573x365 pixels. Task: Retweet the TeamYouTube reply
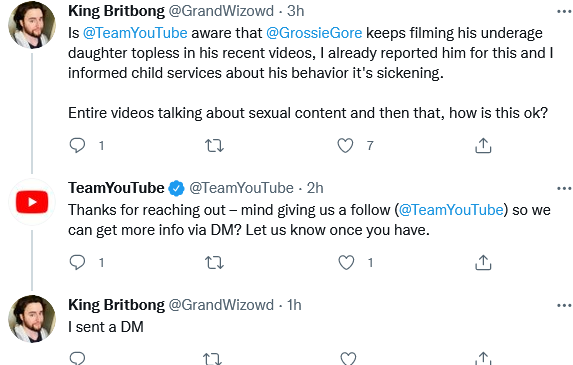214,263
